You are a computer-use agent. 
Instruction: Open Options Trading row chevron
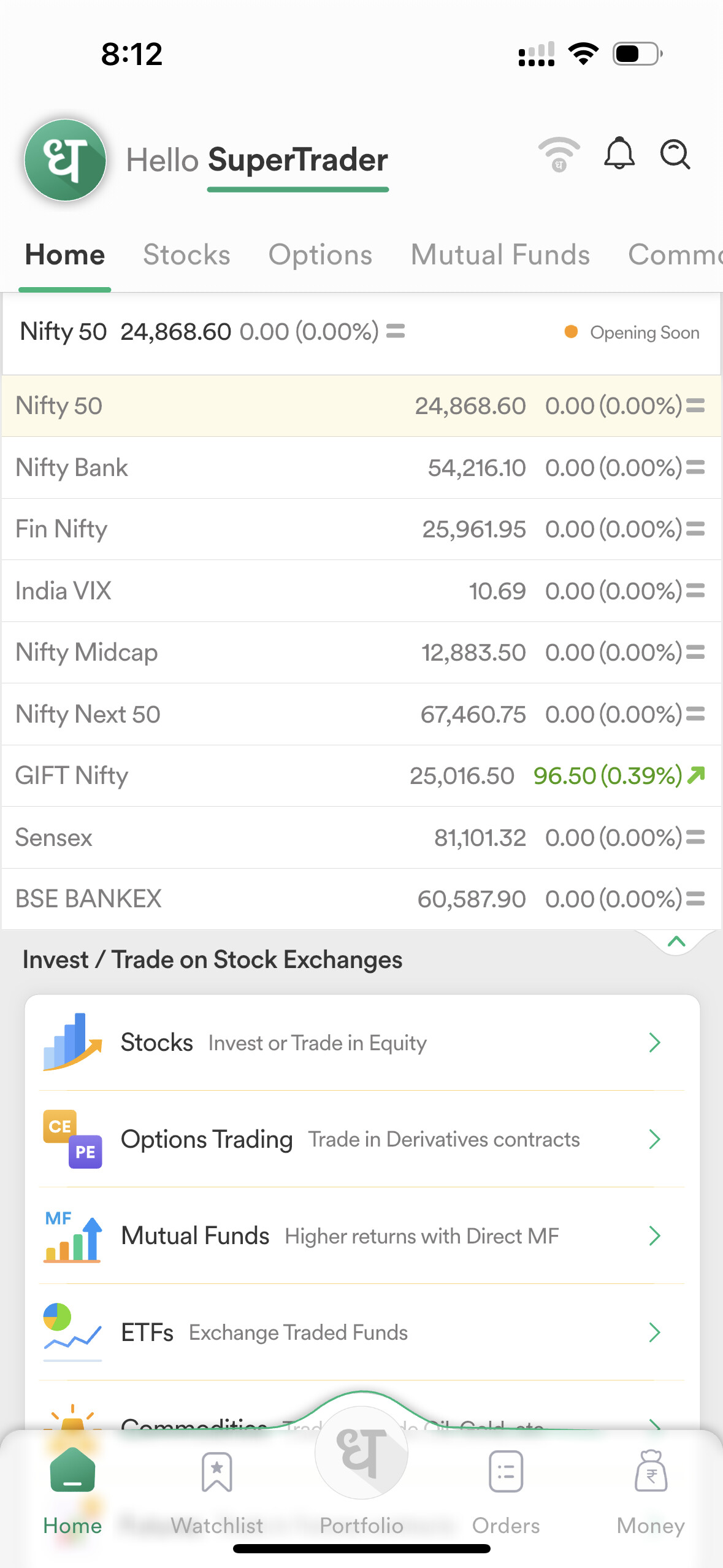tap(654, 1139)
